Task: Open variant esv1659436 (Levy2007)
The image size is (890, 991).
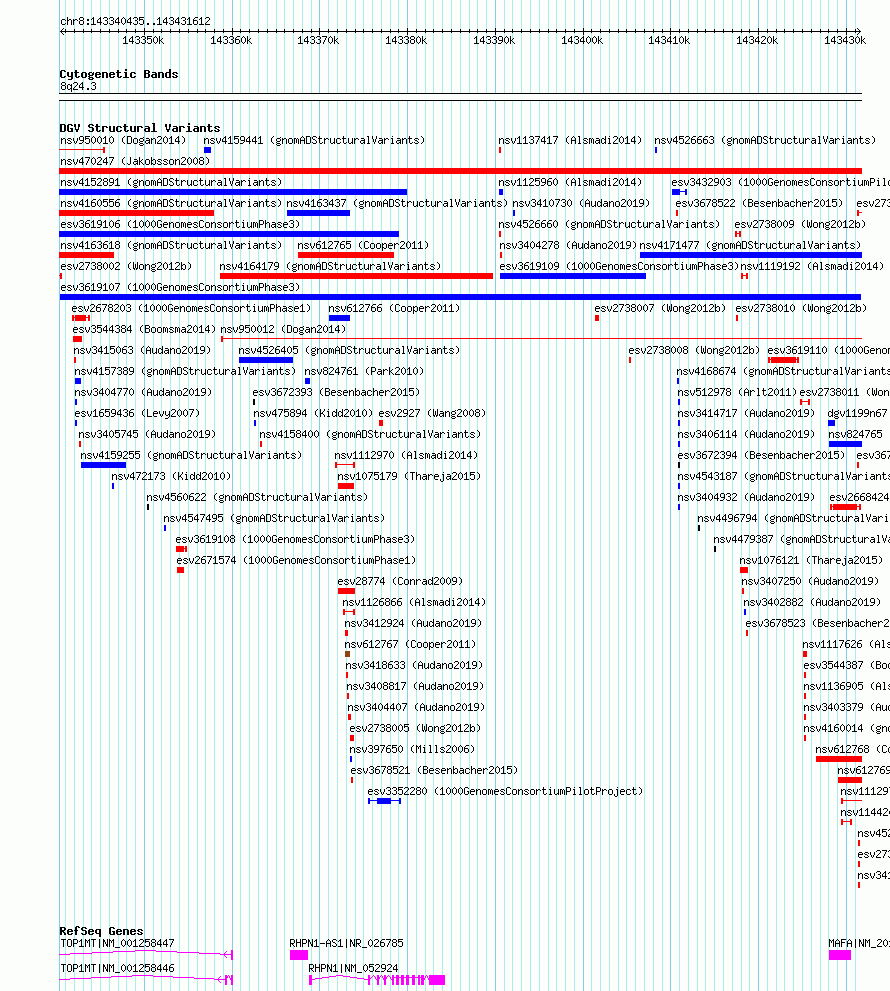Action: (137, 413)
